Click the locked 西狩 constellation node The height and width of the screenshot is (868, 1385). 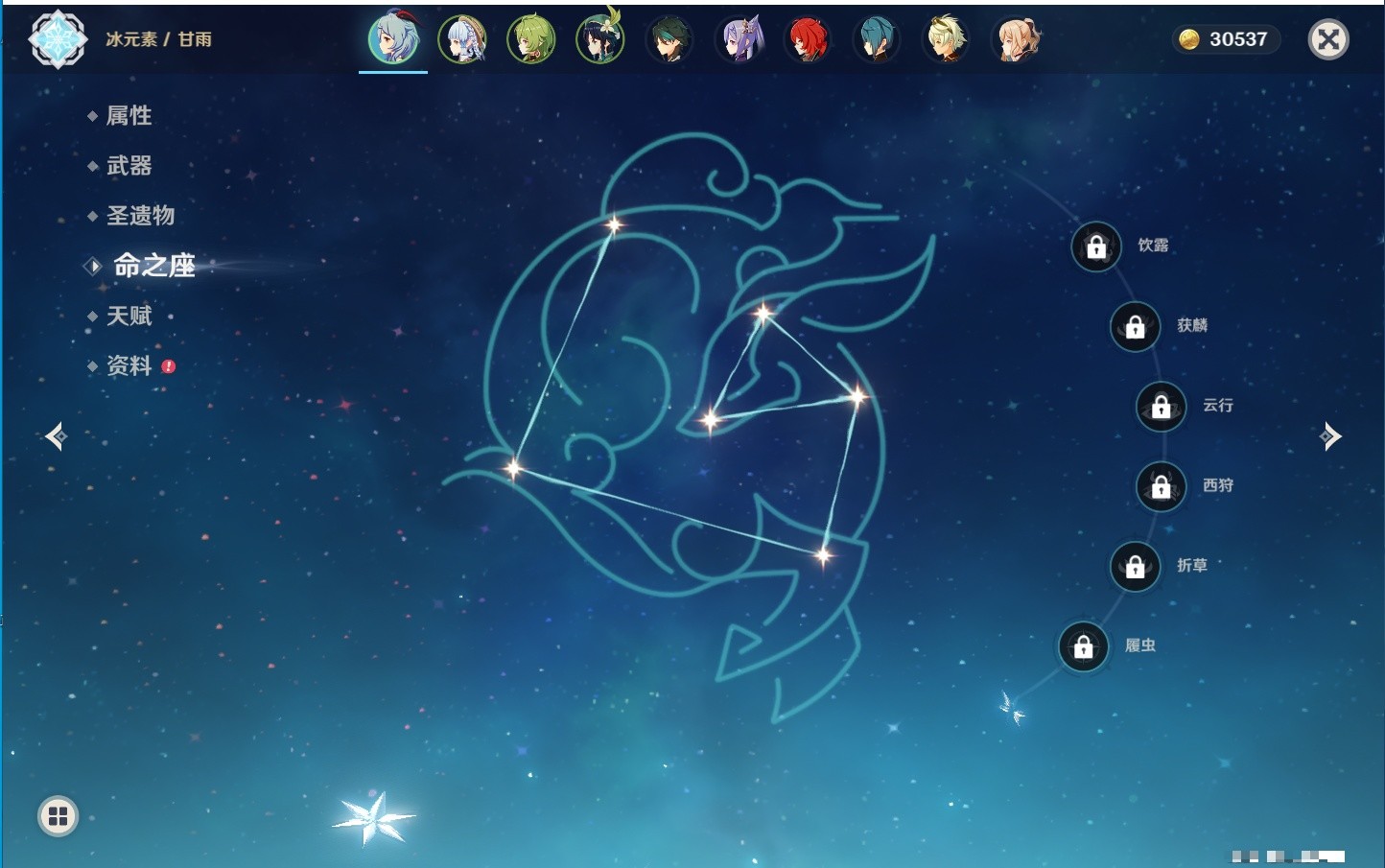click(x=1162, y=487)
